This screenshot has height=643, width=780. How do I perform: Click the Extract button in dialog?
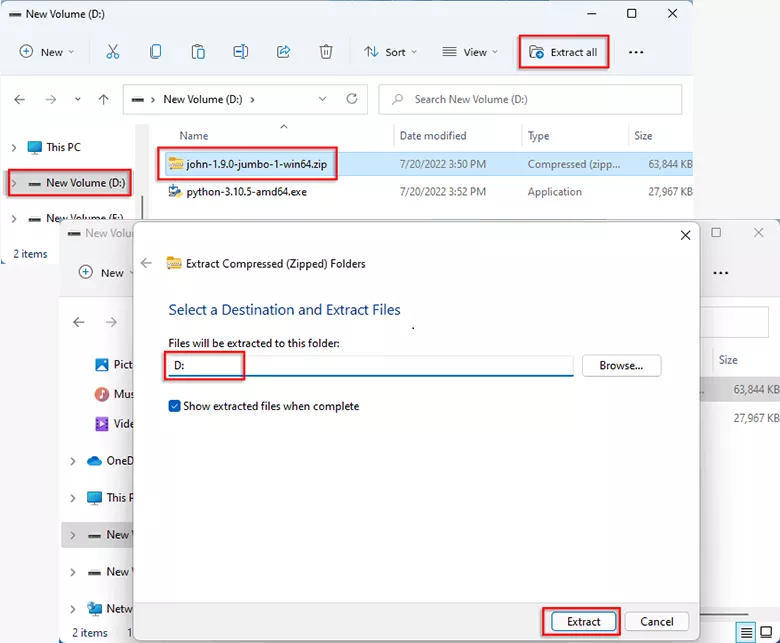[584, 621]
